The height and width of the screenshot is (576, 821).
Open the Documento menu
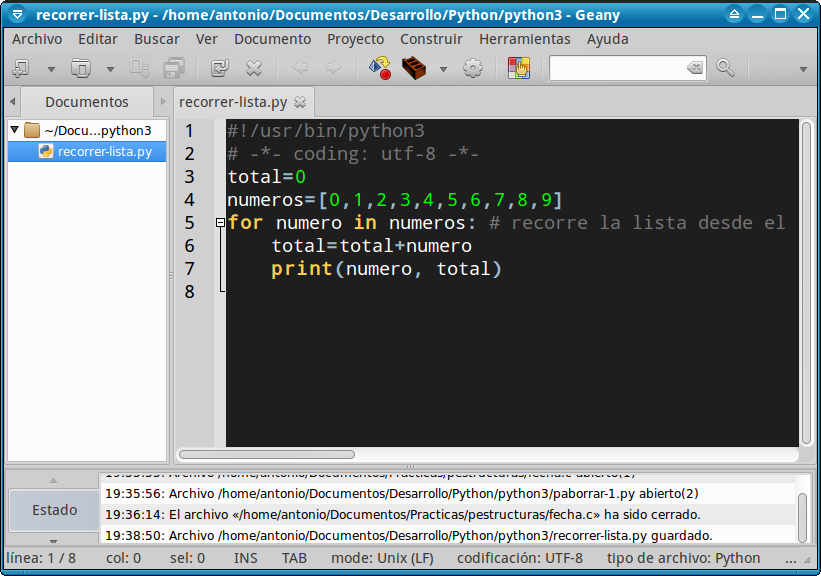pos(272,39)
